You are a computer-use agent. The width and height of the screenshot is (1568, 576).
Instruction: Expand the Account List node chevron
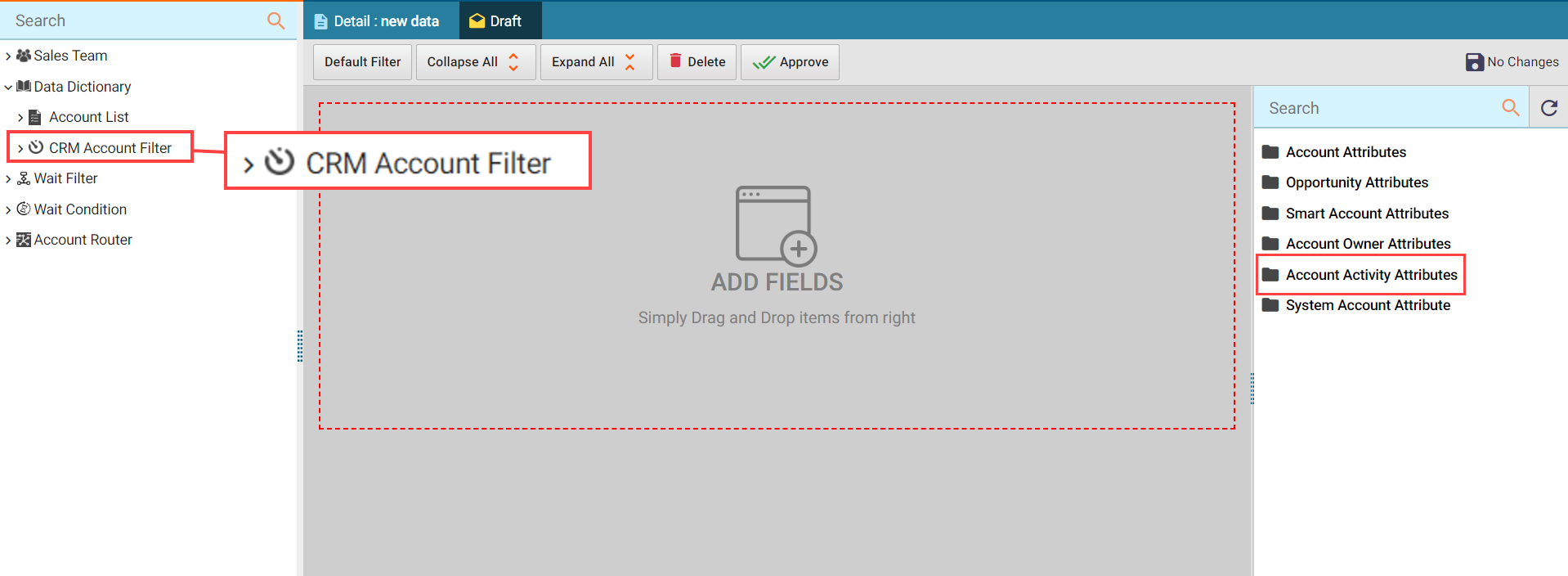pos(20,118)
